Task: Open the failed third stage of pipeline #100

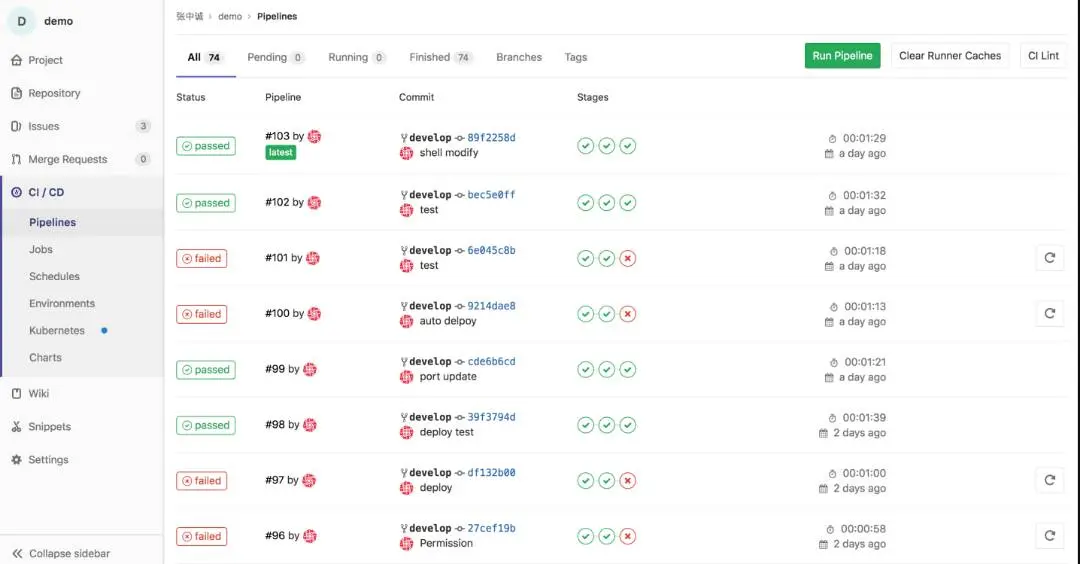Action: pos(627,314)
